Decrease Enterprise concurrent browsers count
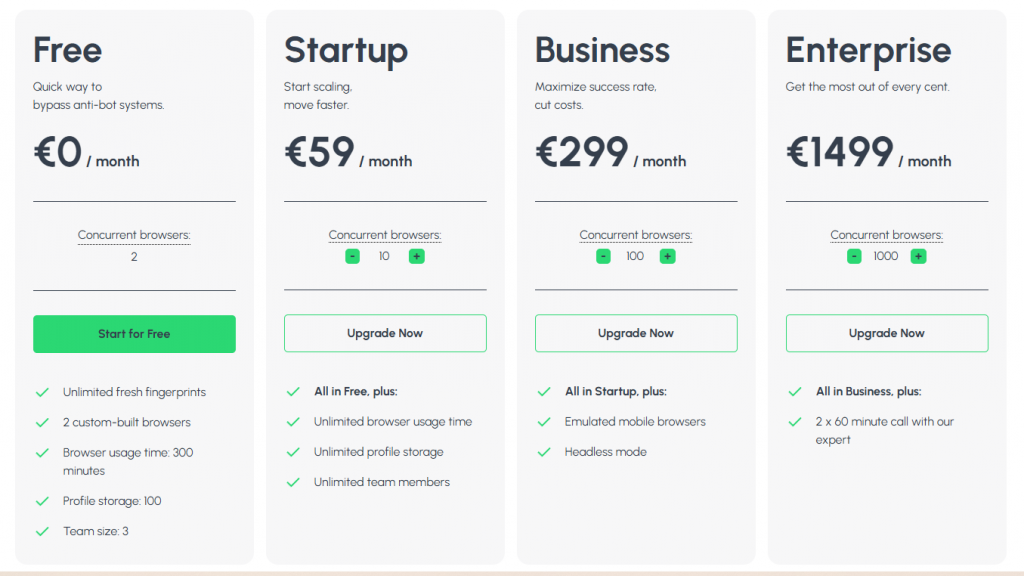Viewport: 1024px width, 576px height. click(x=854, y=256)
